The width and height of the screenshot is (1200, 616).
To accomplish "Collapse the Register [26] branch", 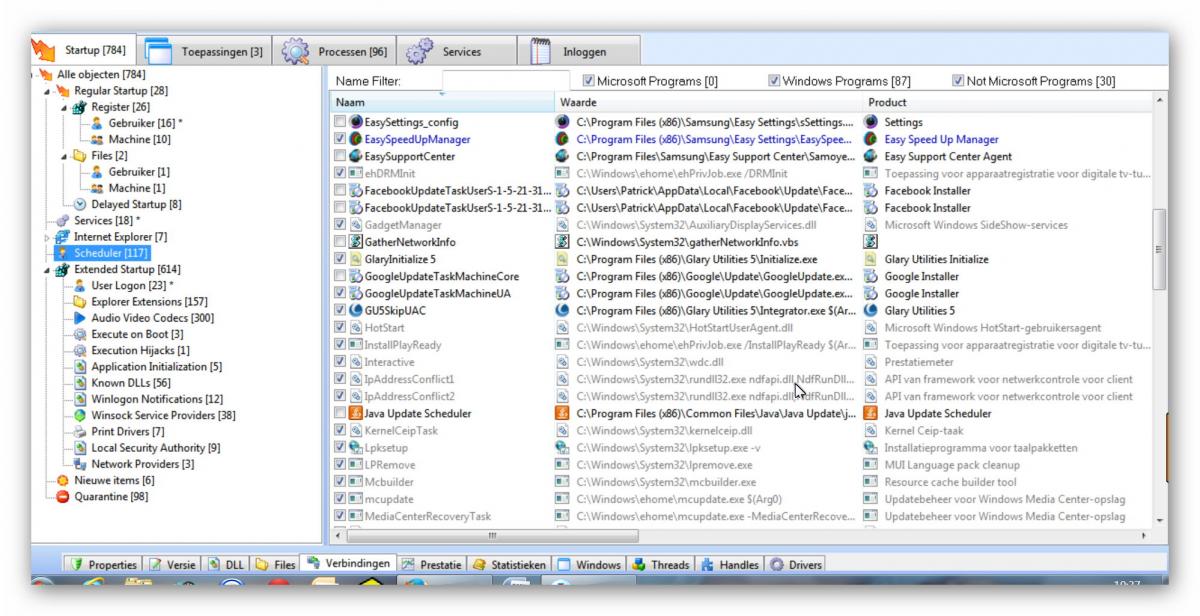I will [x=64, y=107].
